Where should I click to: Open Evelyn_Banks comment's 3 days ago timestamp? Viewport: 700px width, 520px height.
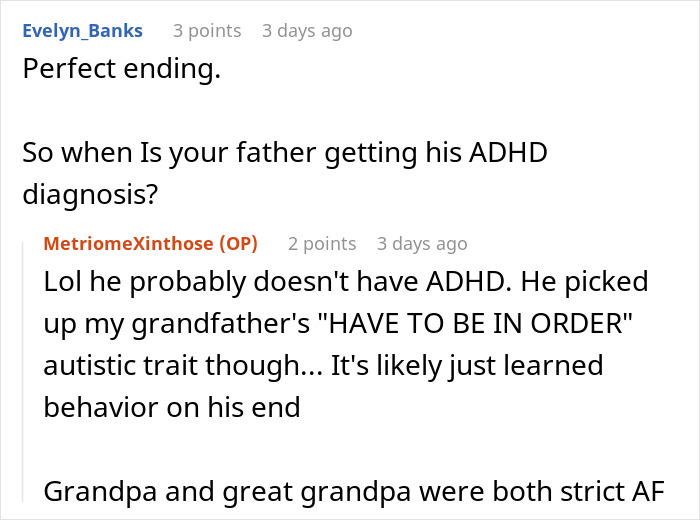point(307,31)
